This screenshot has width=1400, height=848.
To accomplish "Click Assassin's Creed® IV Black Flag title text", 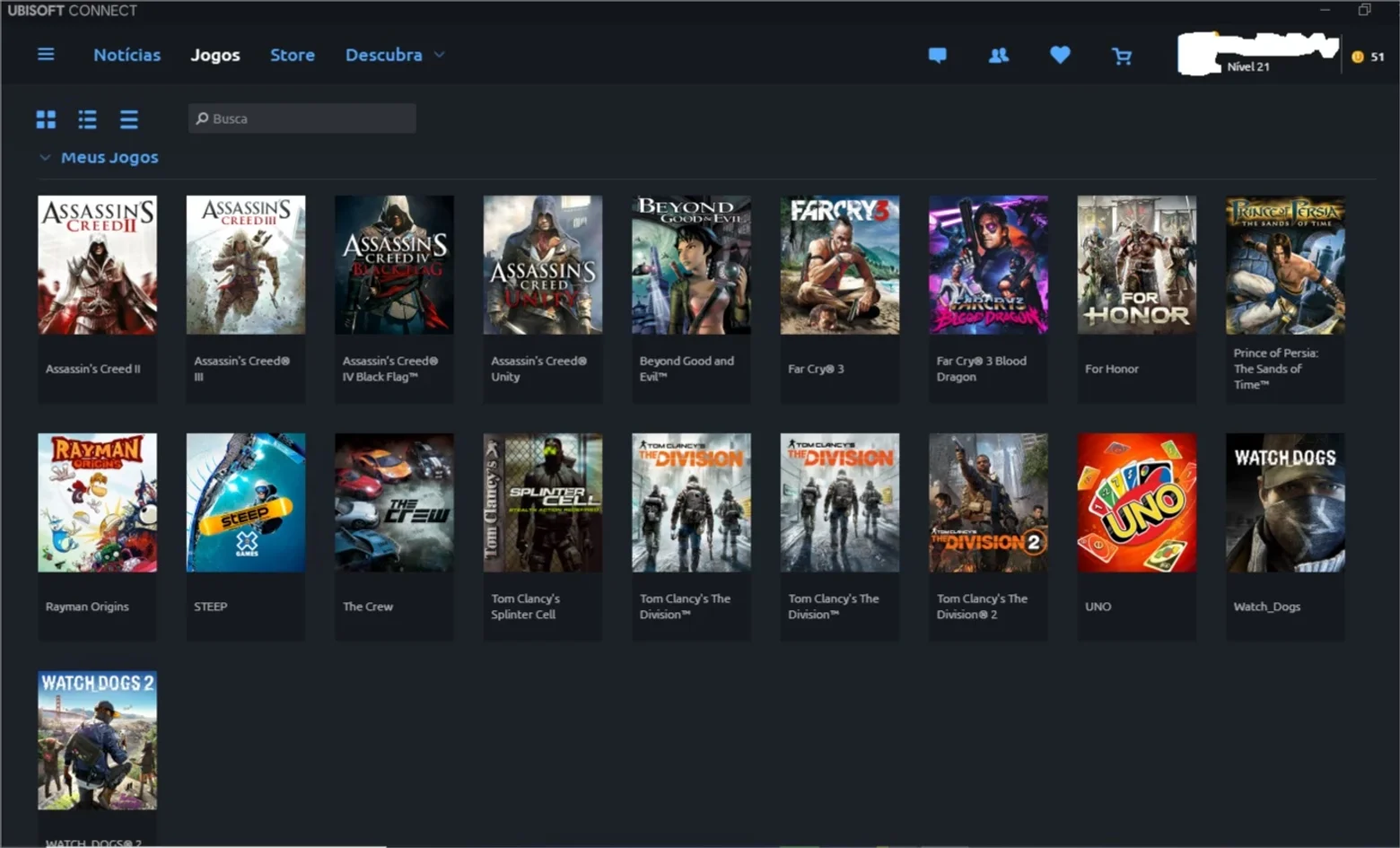I will [390, 369].
